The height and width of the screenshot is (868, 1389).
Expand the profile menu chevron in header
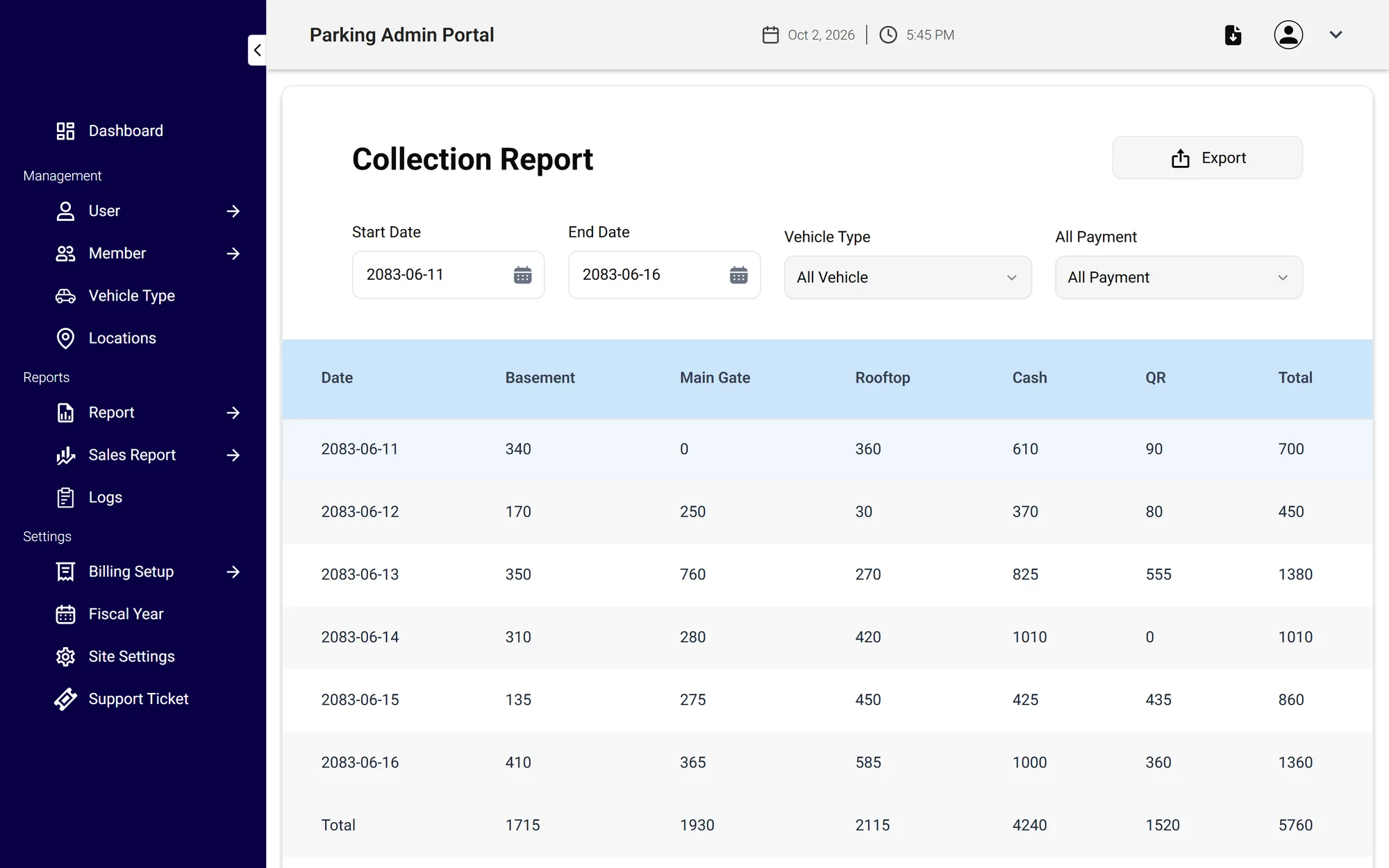click(1336, 35)
